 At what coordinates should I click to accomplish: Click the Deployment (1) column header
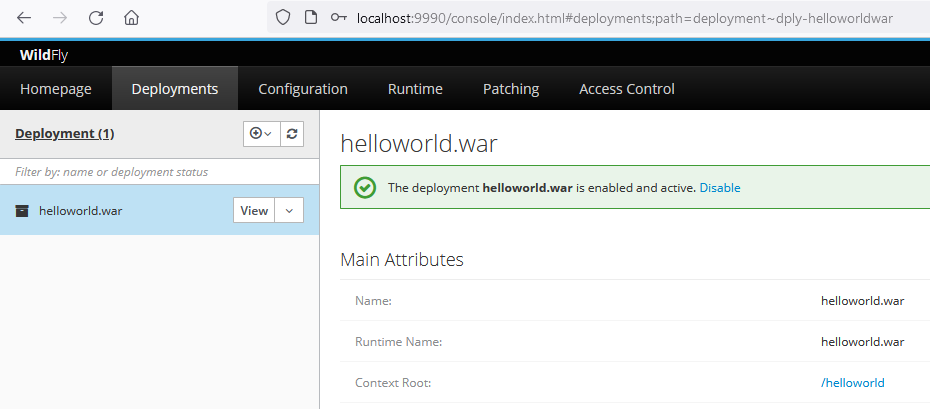pyautogui.click(x=65, y=134)
